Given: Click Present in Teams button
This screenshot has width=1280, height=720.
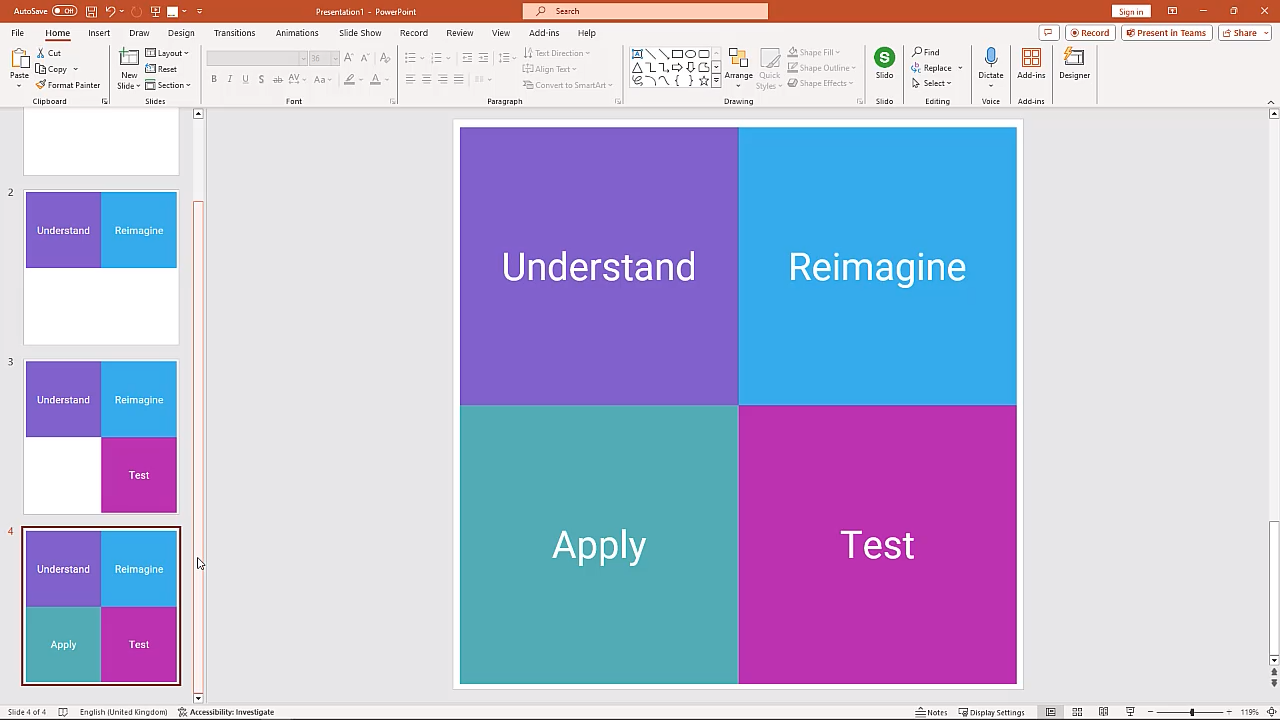Looking at the screenshot, I should (1166, 33).
